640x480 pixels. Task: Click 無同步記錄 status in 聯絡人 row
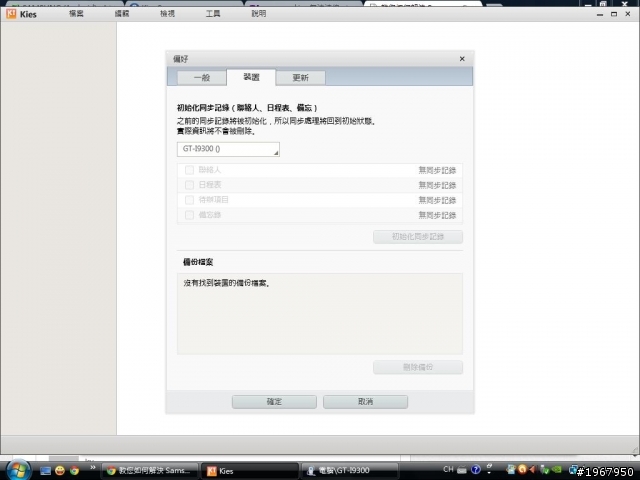coord(437,170)
